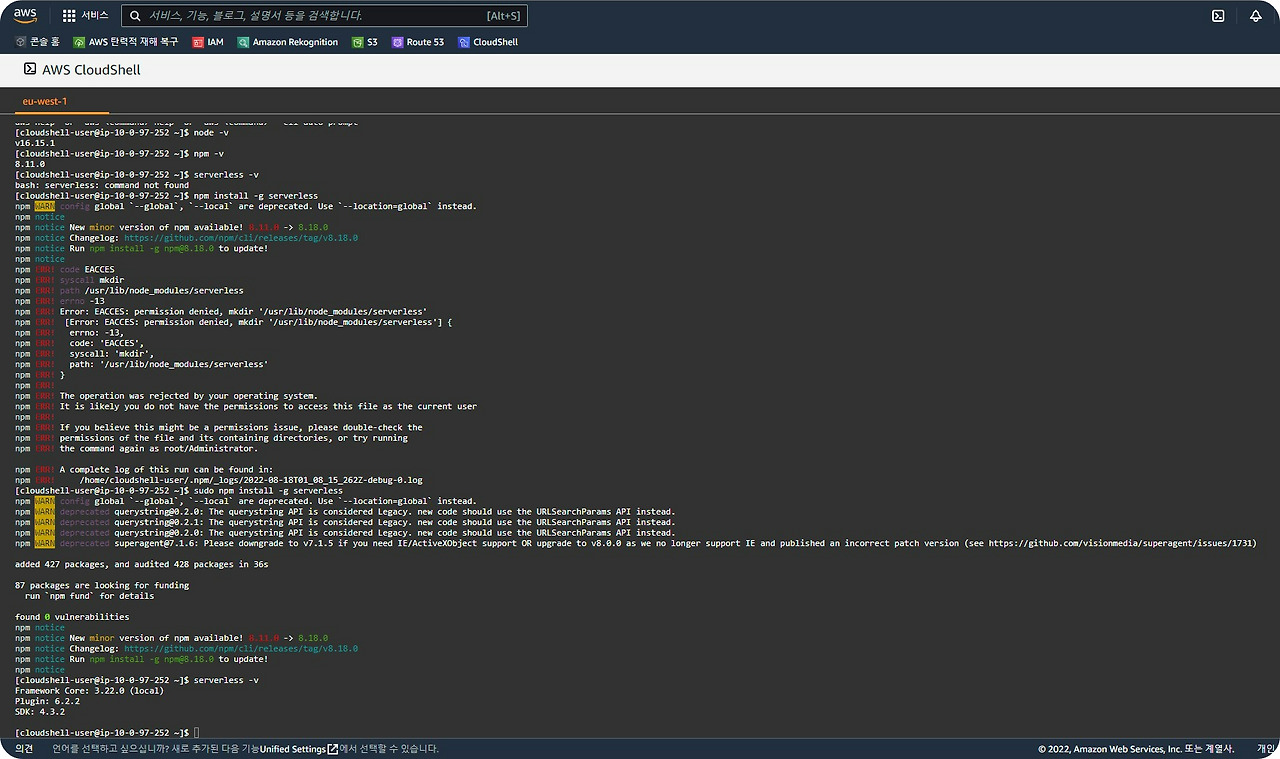
Task: Click the 'Plugin: 6.2.2' output line
Action: 47,701
